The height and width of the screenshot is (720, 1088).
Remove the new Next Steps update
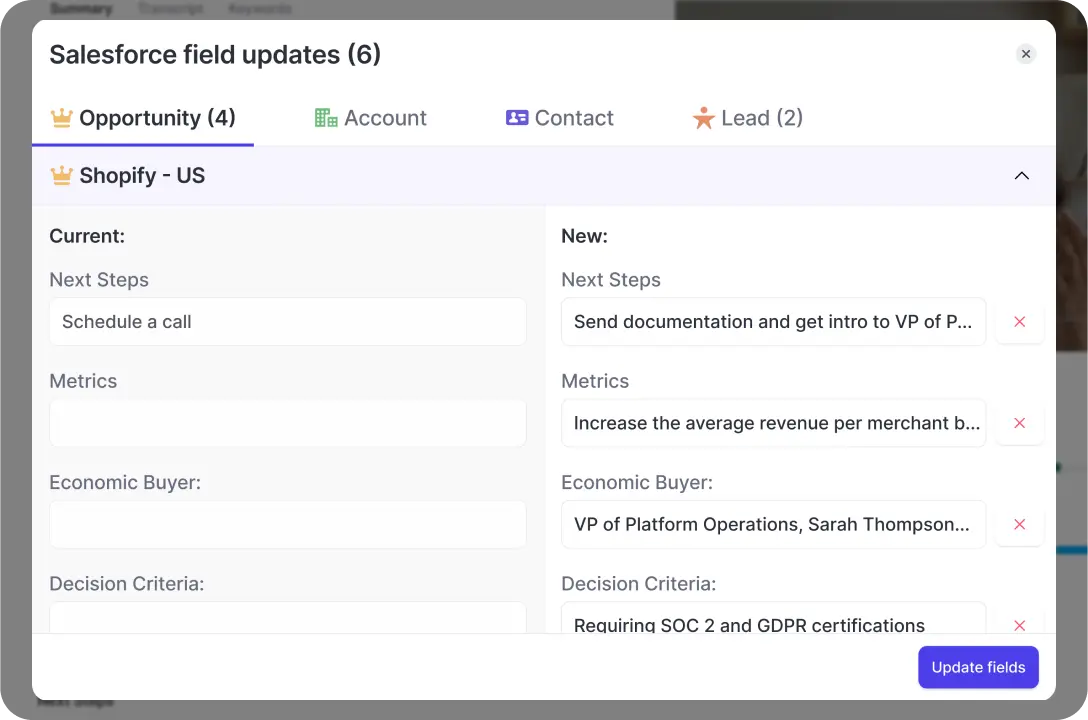click(x=1019, y=322)
